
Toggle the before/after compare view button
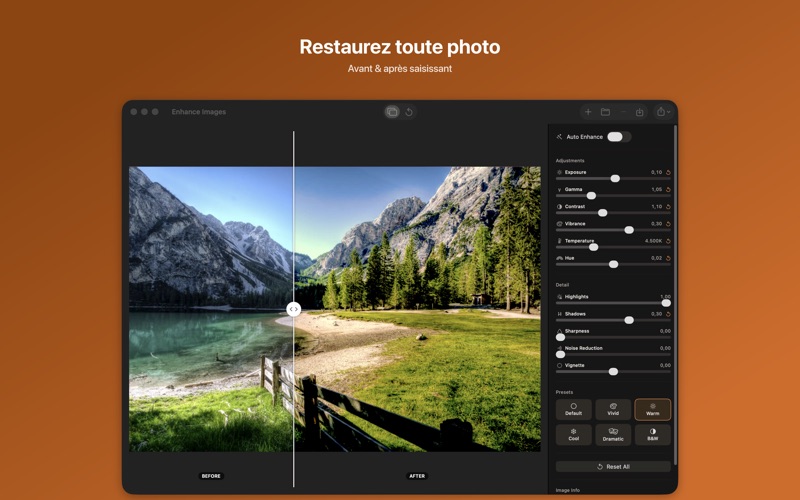click(x=392, y=112)
